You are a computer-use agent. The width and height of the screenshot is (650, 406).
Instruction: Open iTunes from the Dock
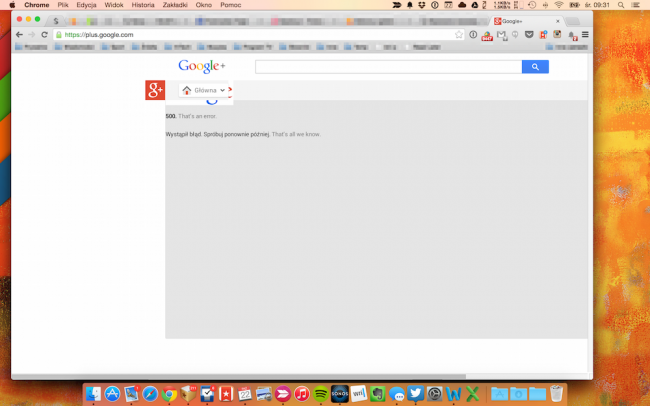302,394
